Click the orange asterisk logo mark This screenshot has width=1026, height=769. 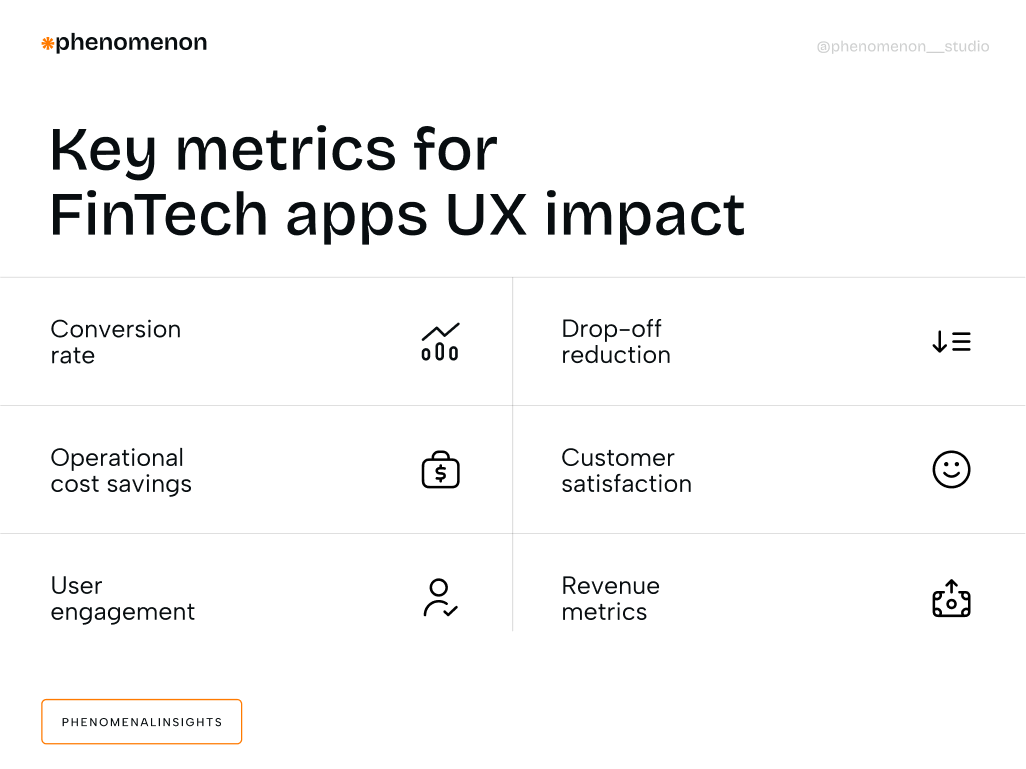coord(47,43)
